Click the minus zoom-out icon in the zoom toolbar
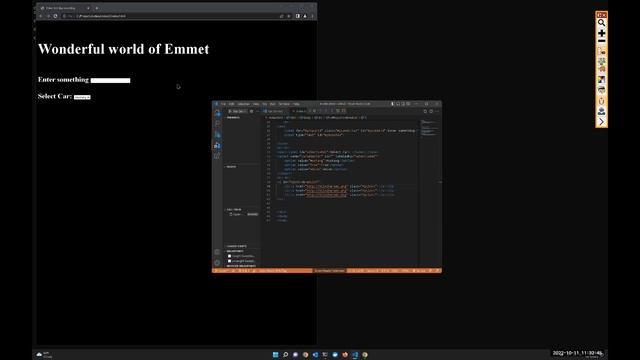This screenshot has height=360, width=640. (602, 41)
